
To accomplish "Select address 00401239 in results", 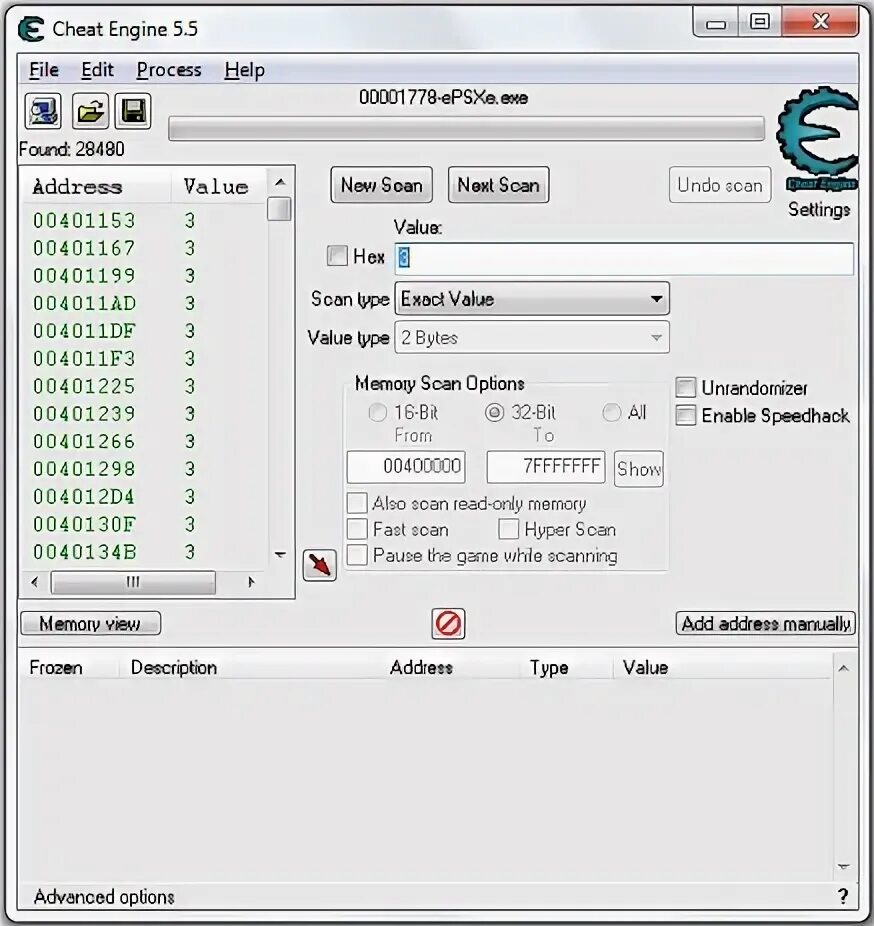I will tap(84, 414).
